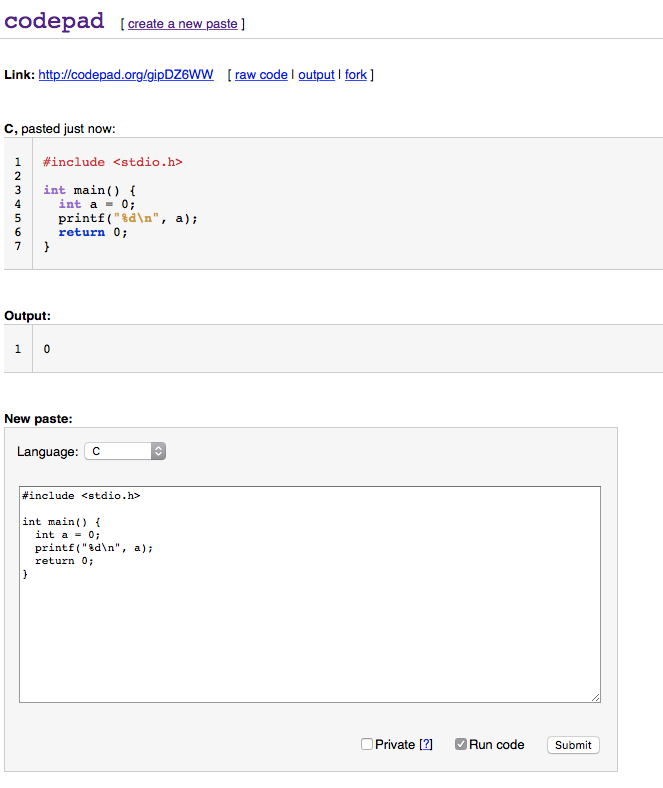Place cursor on printf line in editor
663x788 pixels.
(94, 548)
